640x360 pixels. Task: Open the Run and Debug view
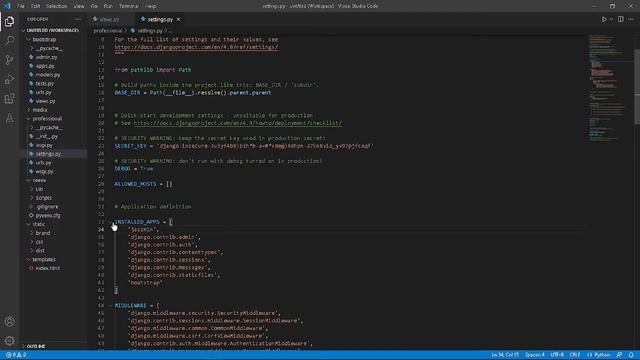tap(9, 79)
